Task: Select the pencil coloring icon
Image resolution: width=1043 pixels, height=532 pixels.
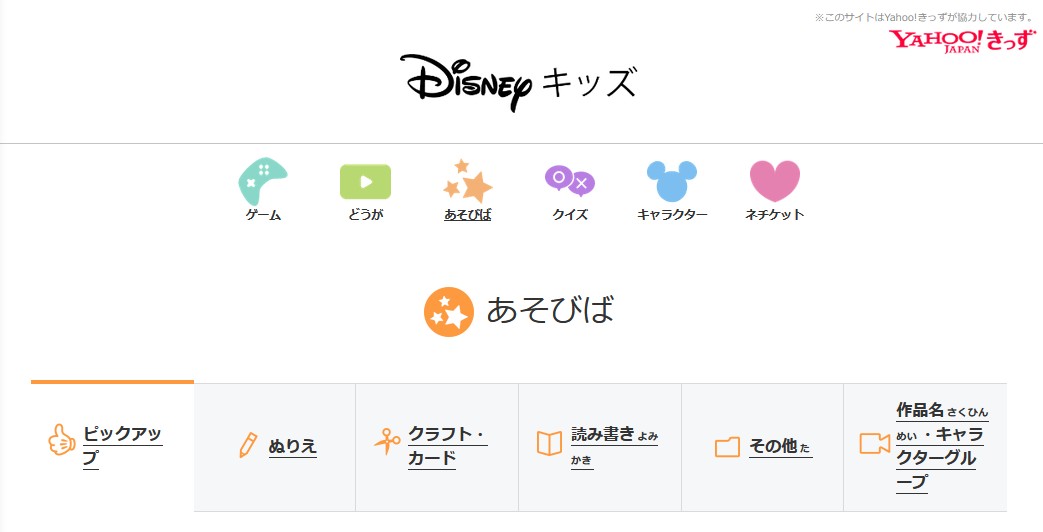Action: [x=248, y=445]
